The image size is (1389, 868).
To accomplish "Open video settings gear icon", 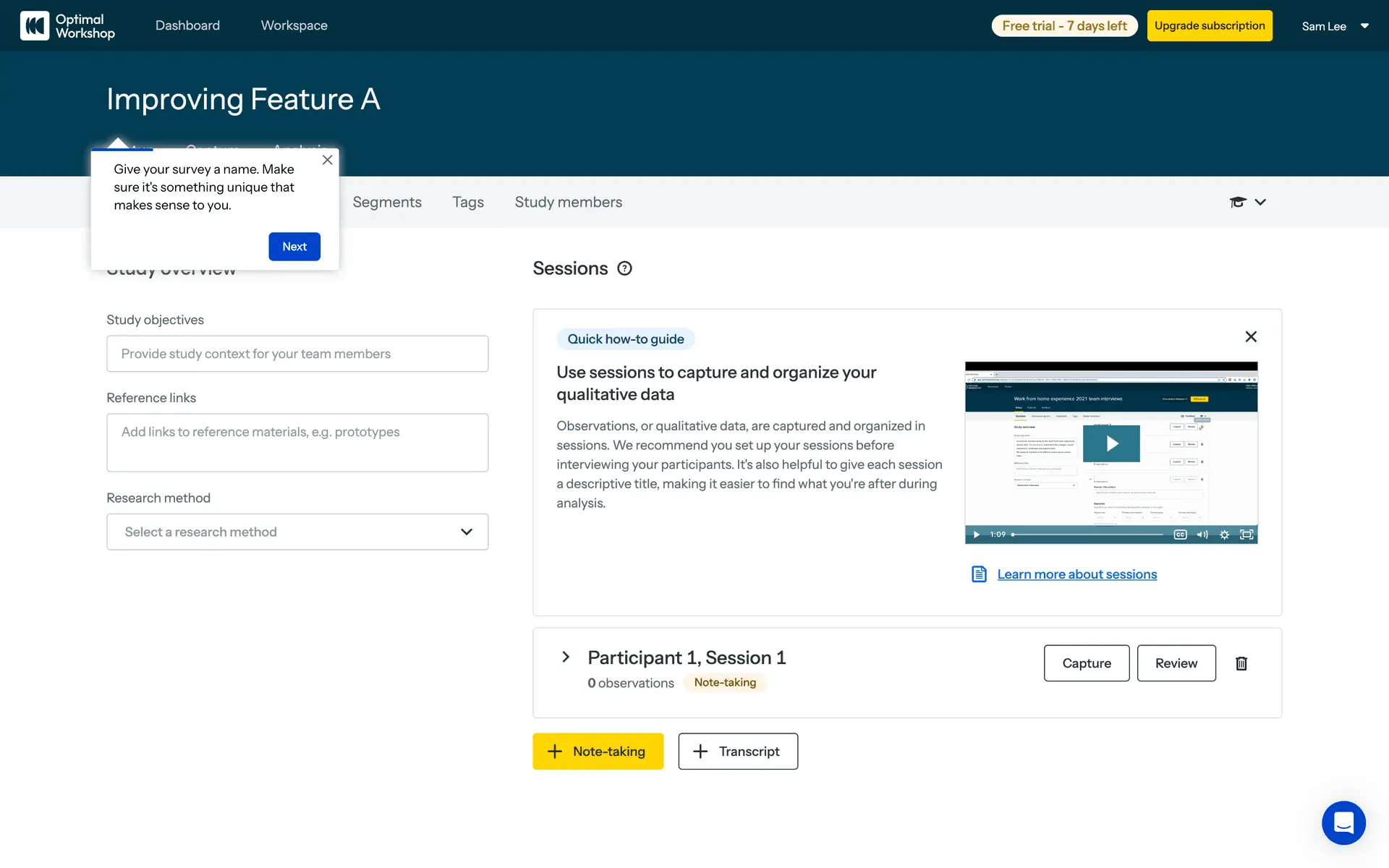I will [x=1224, y=535].
